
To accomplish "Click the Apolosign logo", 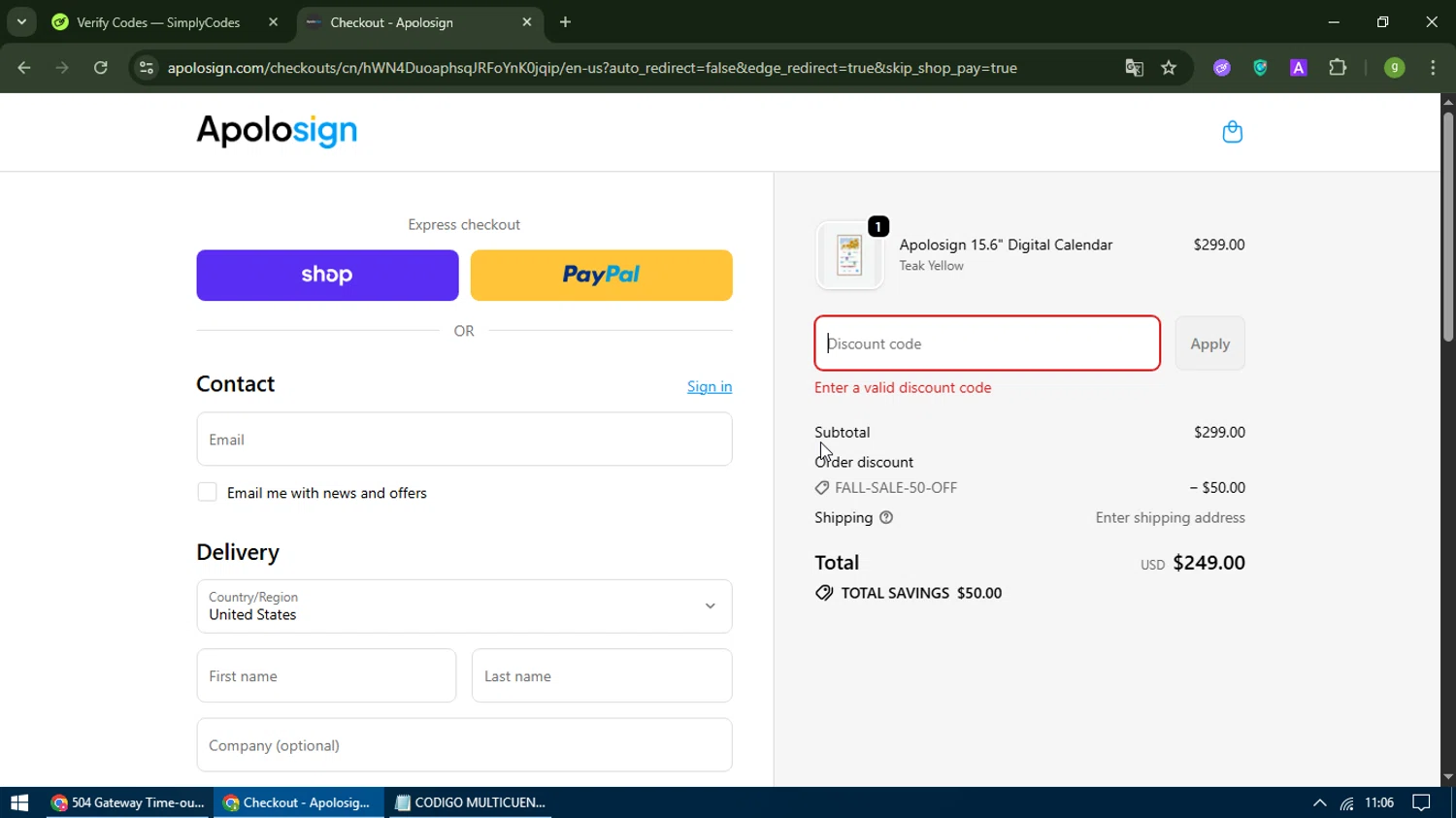I will tap(277, 130).
